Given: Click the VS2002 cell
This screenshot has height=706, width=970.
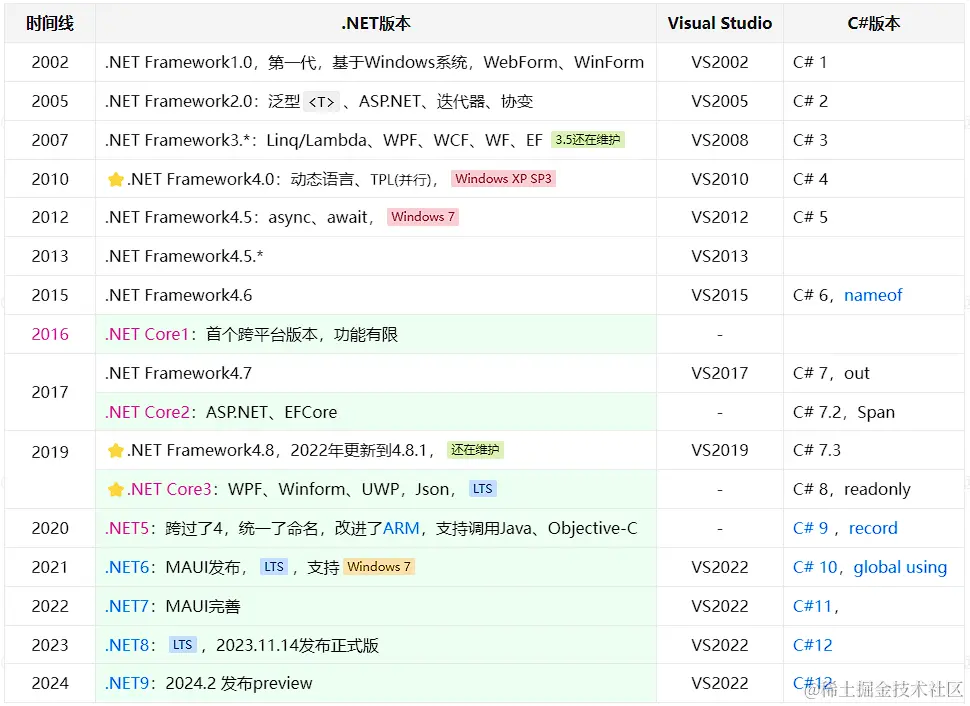Looking at the screenshot, I should click(x=720, y=62).
